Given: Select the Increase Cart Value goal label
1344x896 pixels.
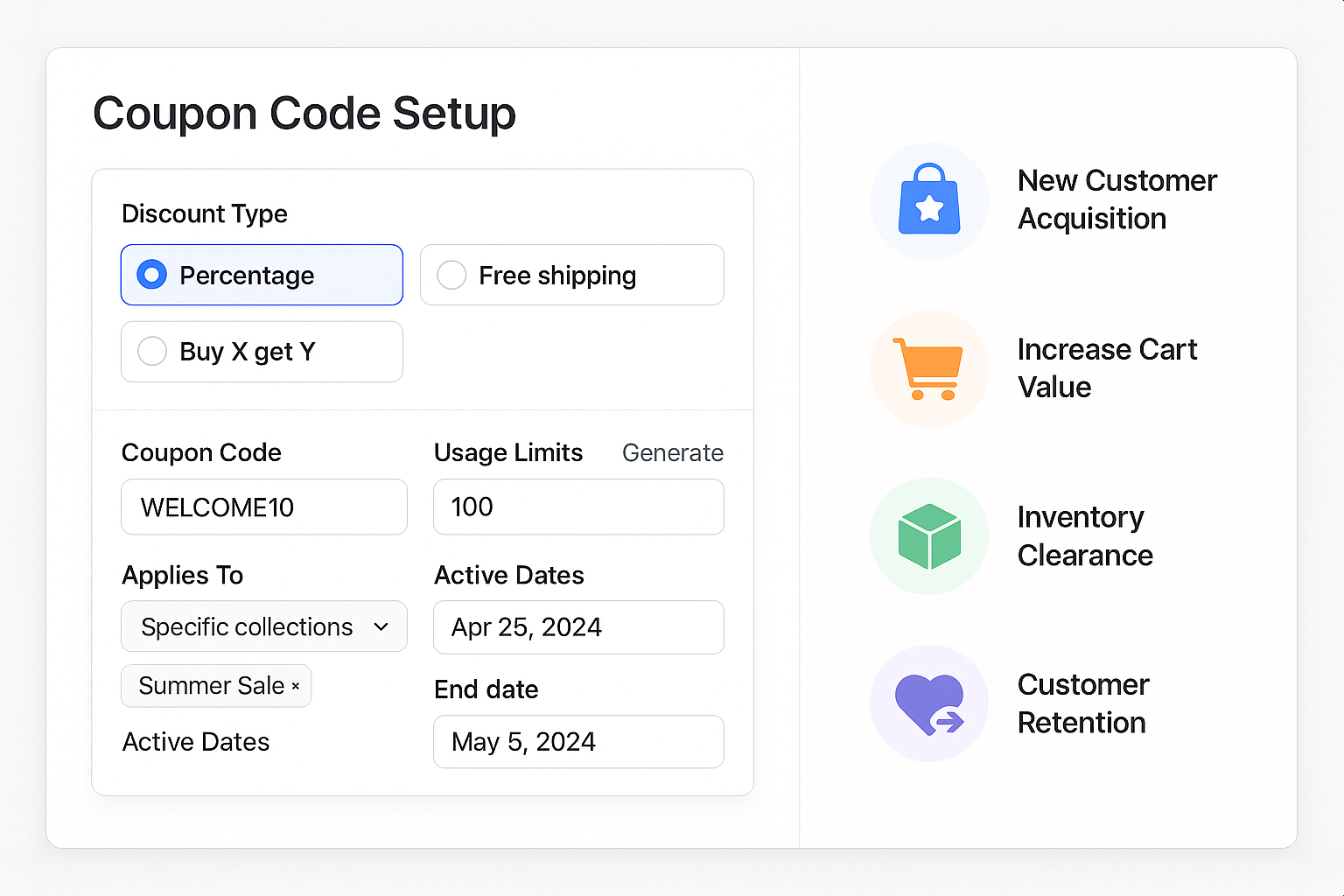Looking at the screenshot, I should (1107, 368).
